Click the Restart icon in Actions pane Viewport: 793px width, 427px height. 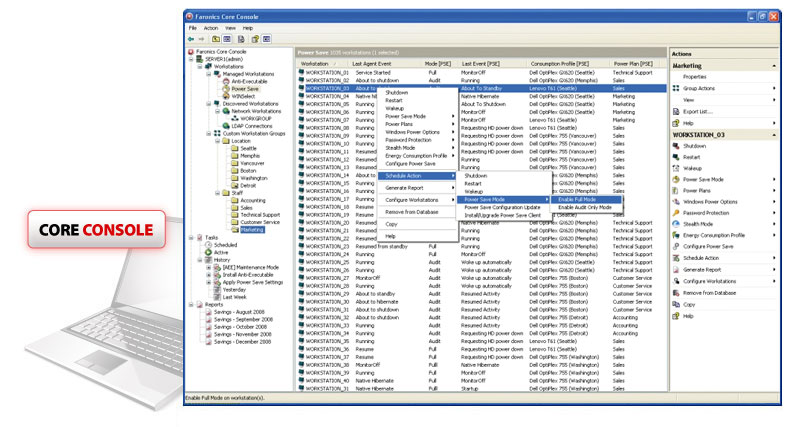point(676,157)
